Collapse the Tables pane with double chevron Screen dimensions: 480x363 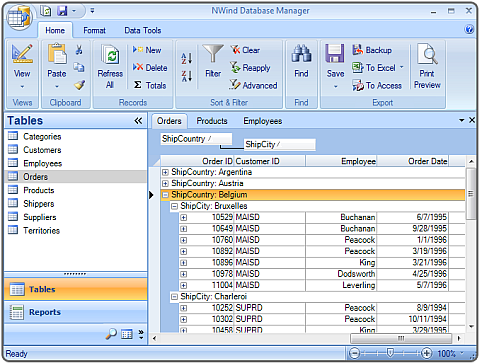click(138, 121)
